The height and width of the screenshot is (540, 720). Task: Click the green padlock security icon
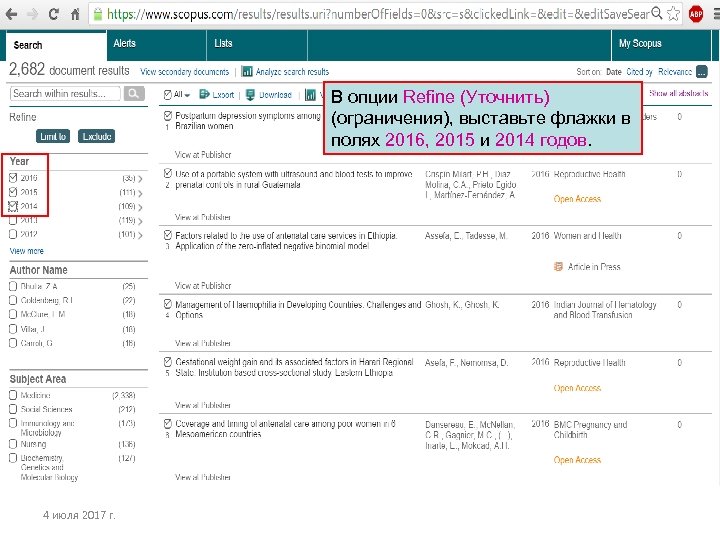pos(97,14)
